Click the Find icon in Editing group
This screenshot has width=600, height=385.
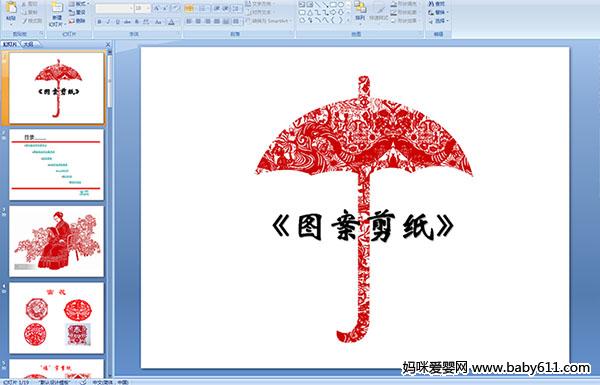(437, 4)
